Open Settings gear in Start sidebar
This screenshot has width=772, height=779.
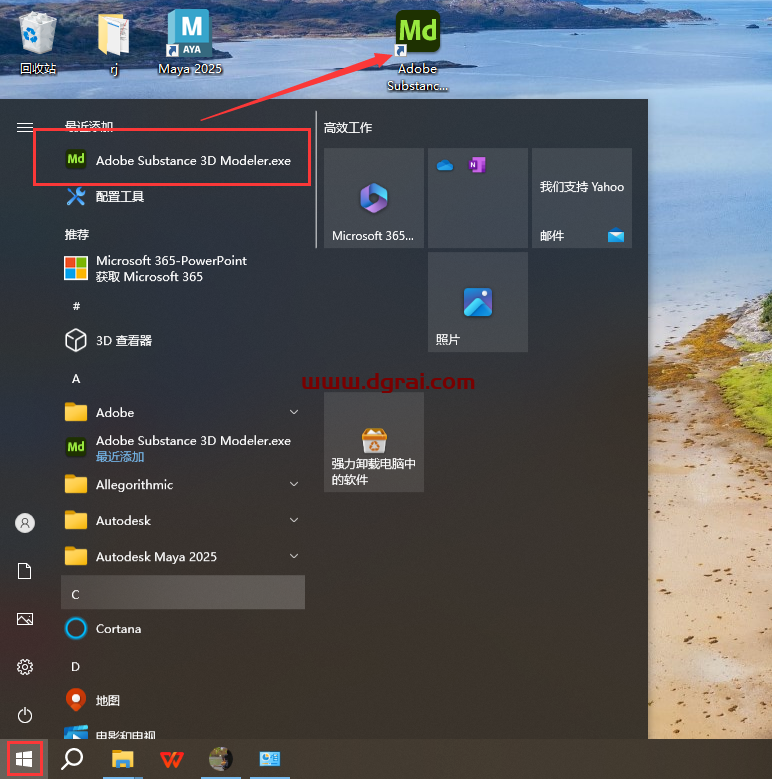click(x=25, y=667)
